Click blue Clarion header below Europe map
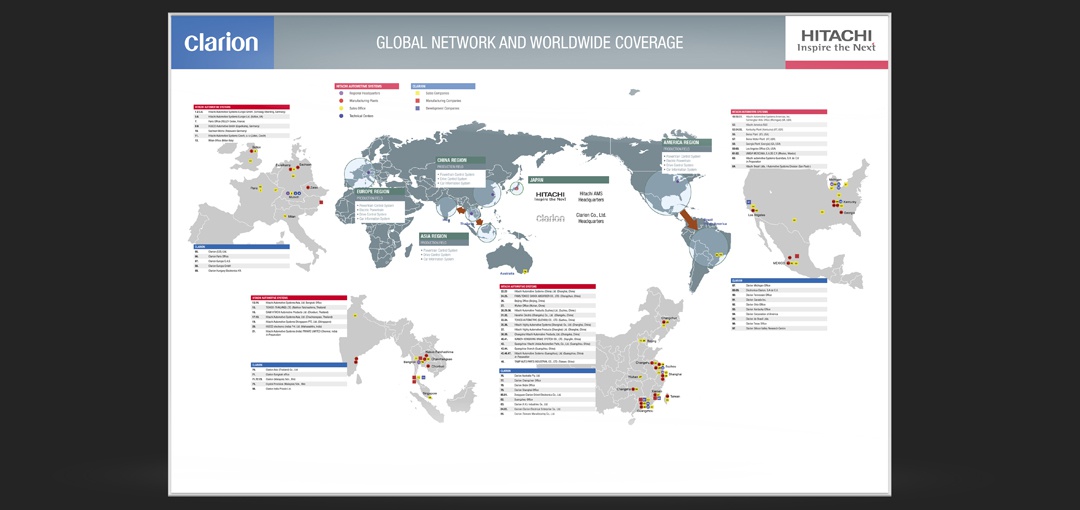 (241, 247)
